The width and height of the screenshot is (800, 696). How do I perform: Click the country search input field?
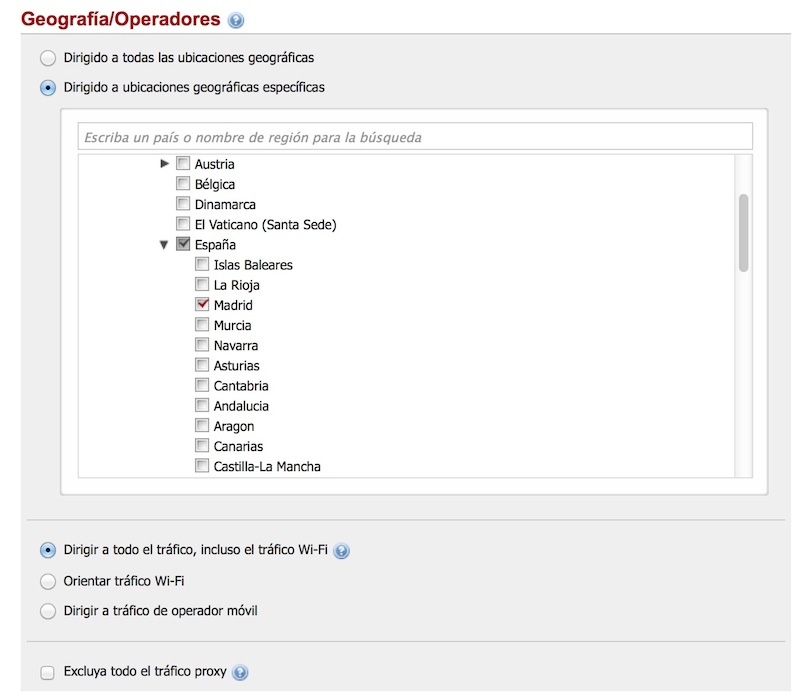[x=414, y=136]
